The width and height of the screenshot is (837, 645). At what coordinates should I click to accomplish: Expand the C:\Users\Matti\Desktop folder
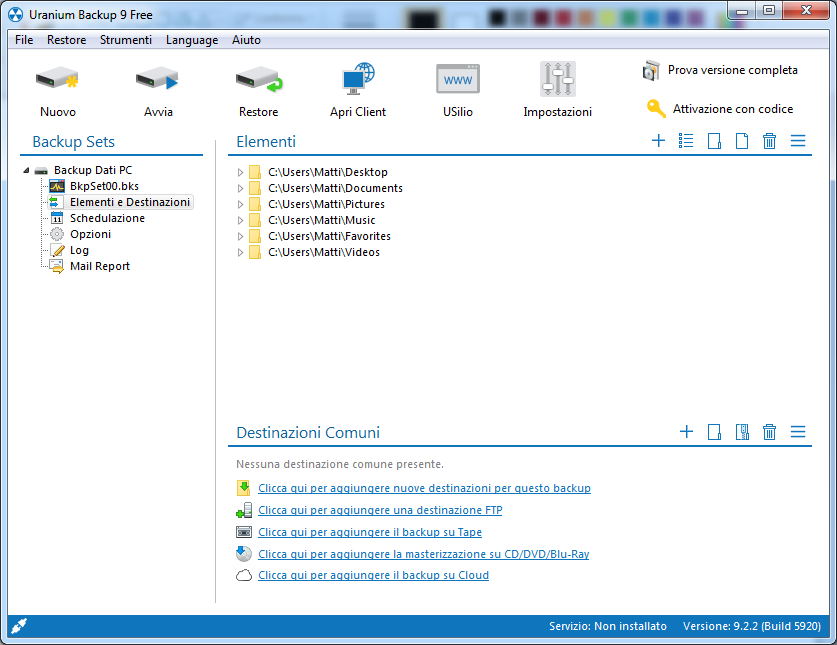point(240,172)
